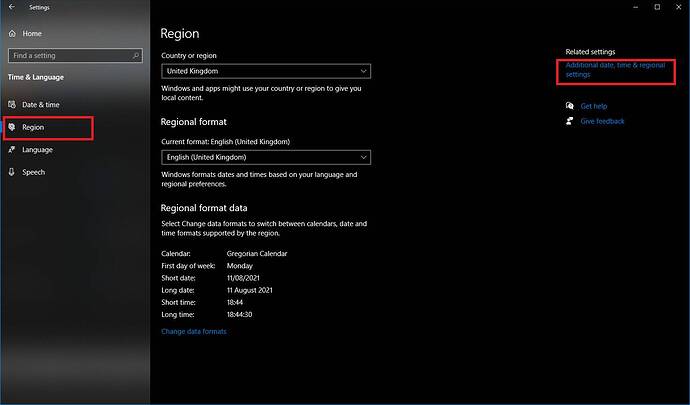Click the Give feedback person icon
690x405 pixels.
click(x=569, y=121)
